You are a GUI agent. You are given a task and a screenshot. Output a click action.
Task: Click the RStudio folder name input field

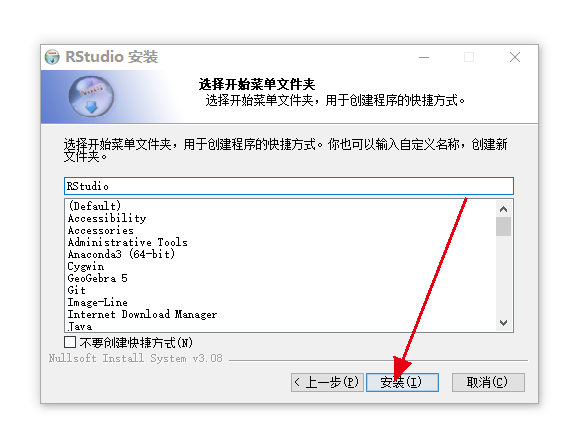(289, 186)
